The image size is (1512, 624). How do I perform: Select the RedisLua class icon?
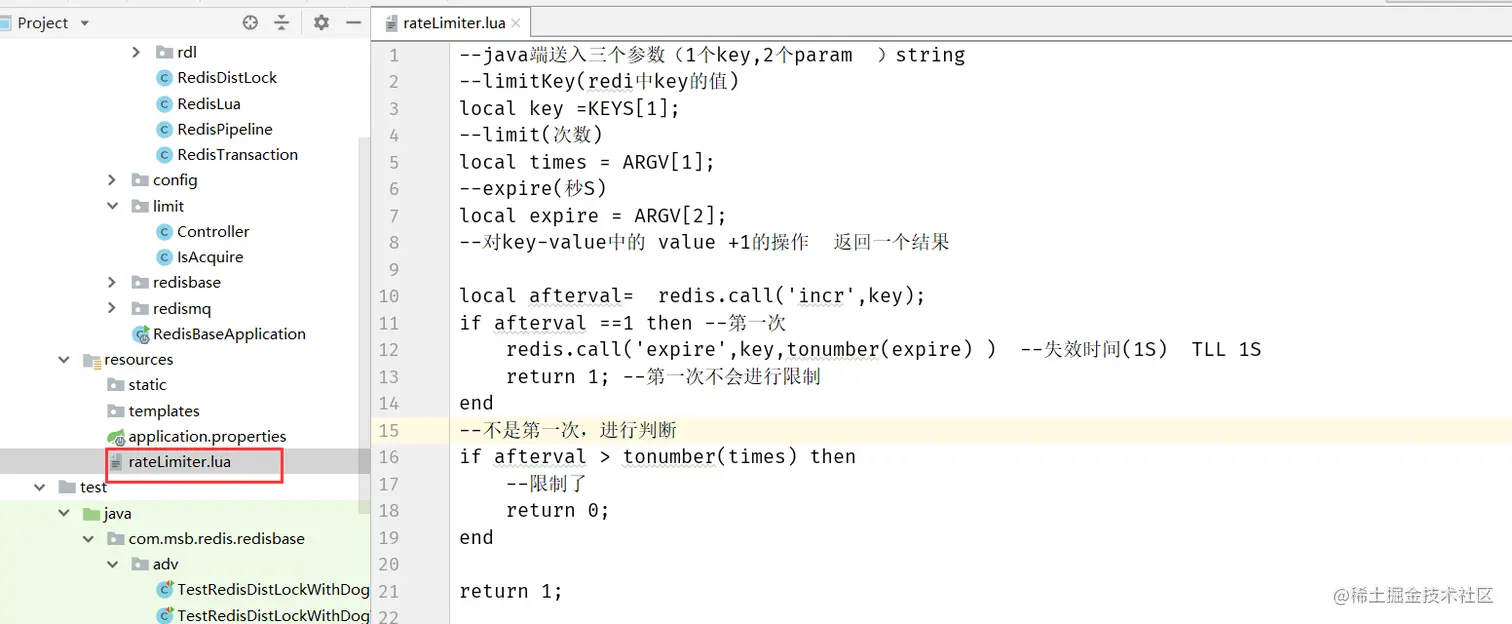[165, 104]
